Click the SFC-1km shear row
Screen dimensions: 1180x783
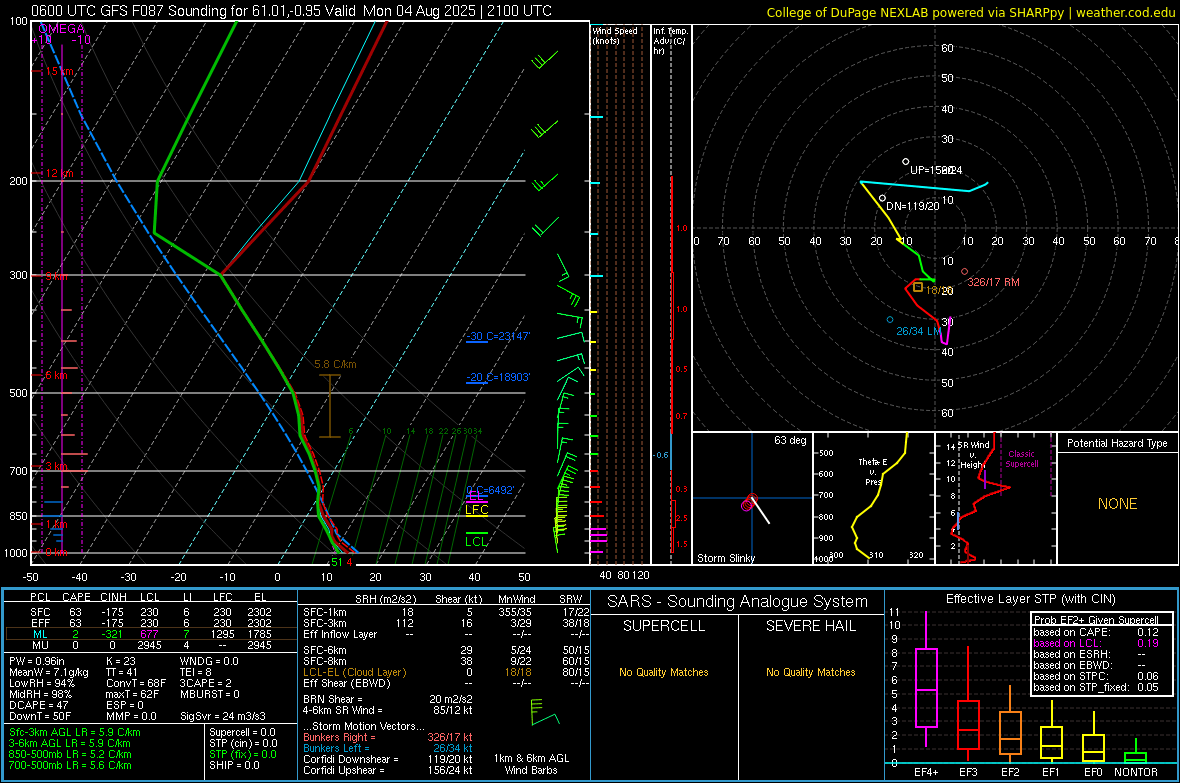446,612
